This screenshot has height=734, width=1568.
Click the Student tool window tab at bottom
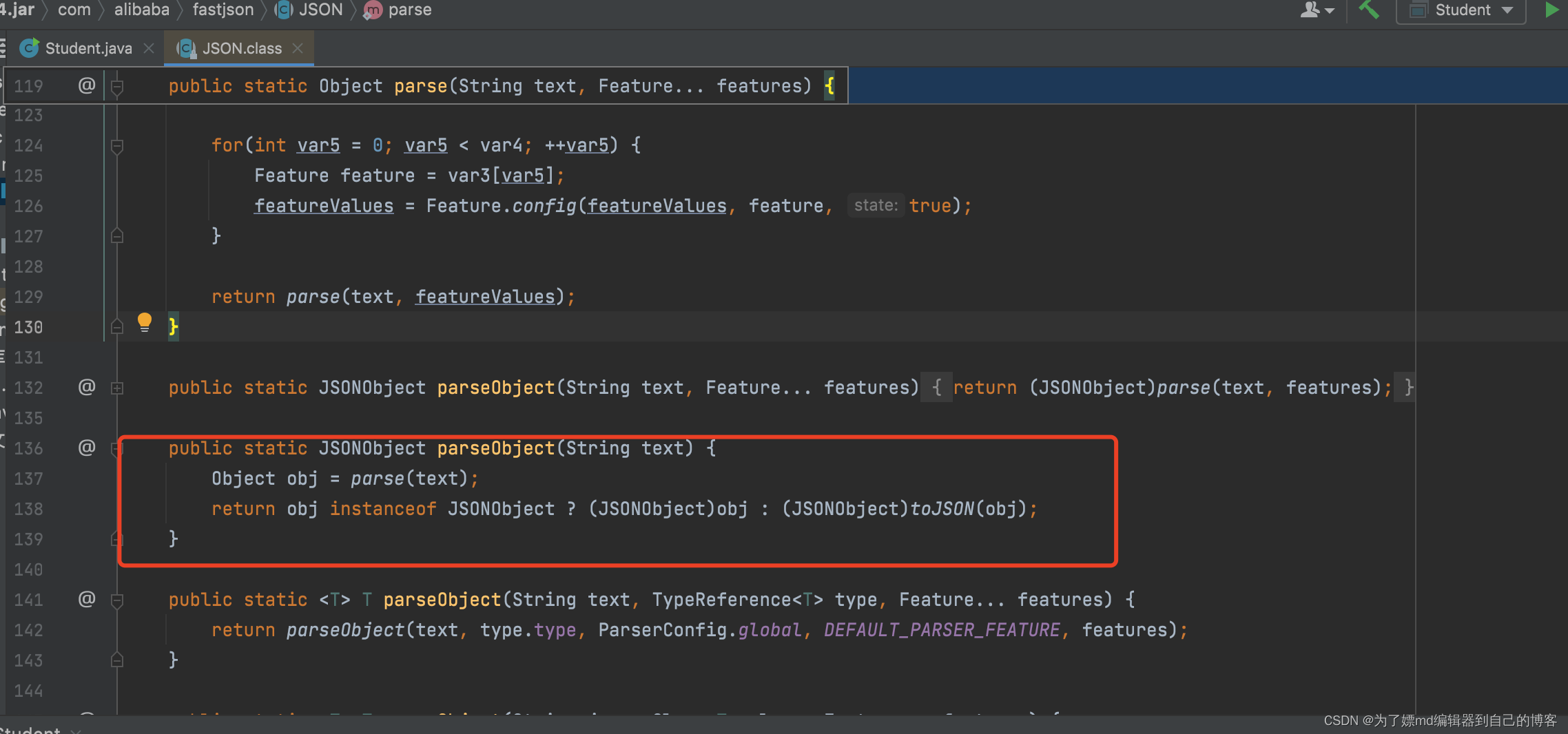coord(31,730)
